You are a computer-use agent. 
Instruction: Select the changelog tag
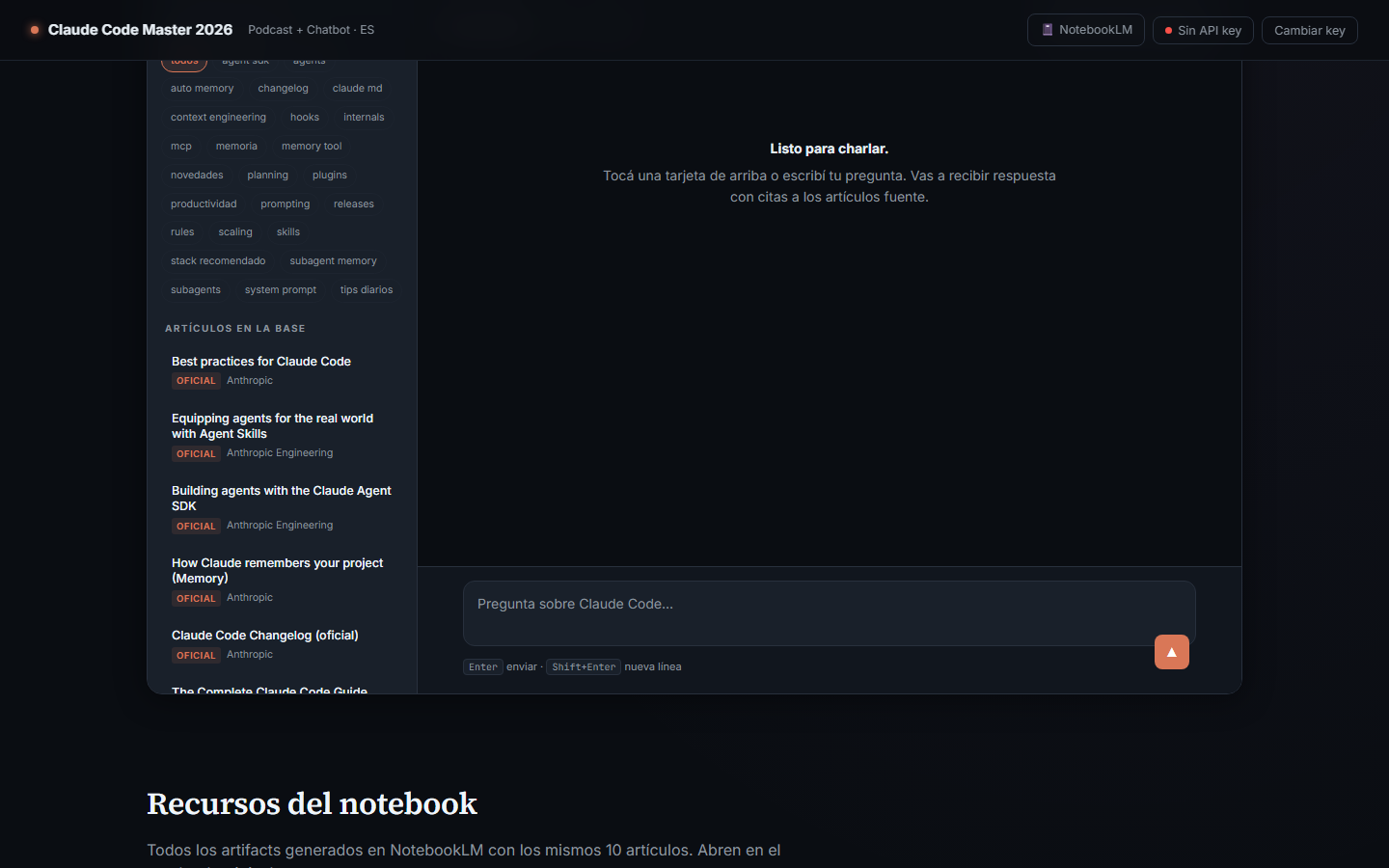click(x=283, y=88)
